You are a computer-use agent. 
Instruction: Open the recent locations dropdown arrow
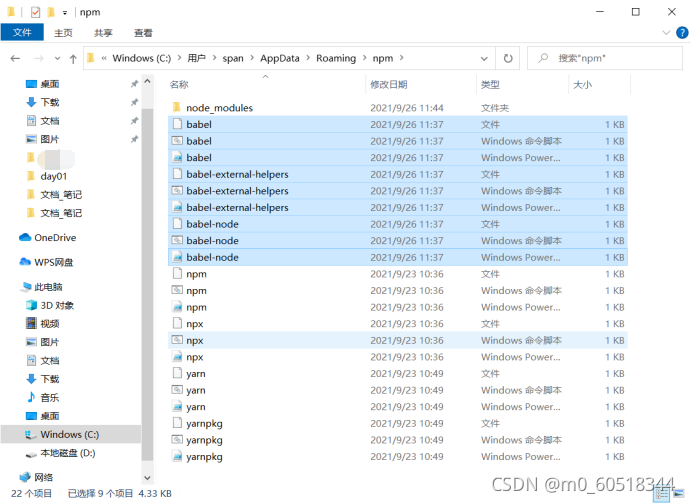(57, 59)
